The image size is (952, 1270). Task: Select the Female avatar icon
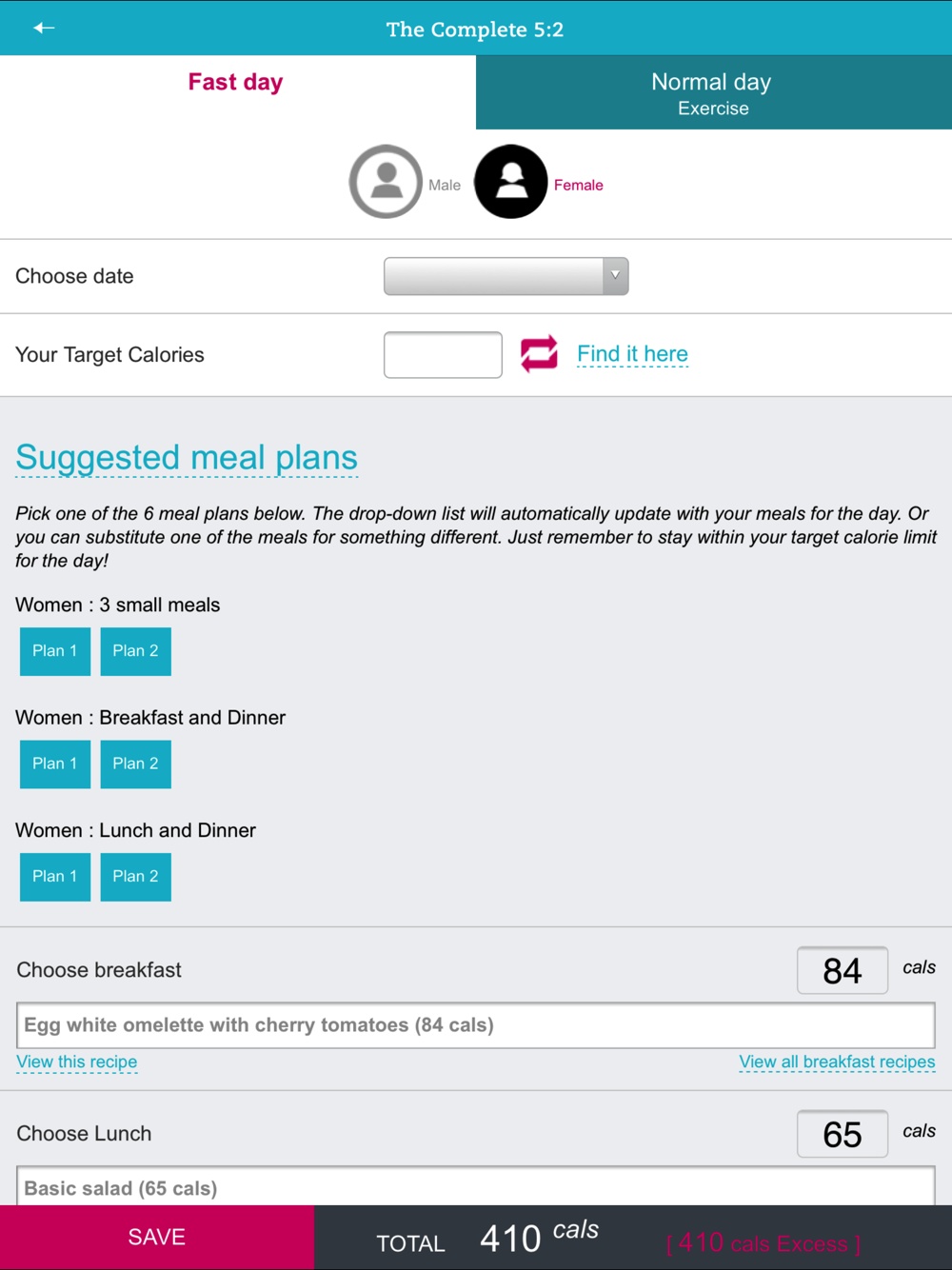511,182
